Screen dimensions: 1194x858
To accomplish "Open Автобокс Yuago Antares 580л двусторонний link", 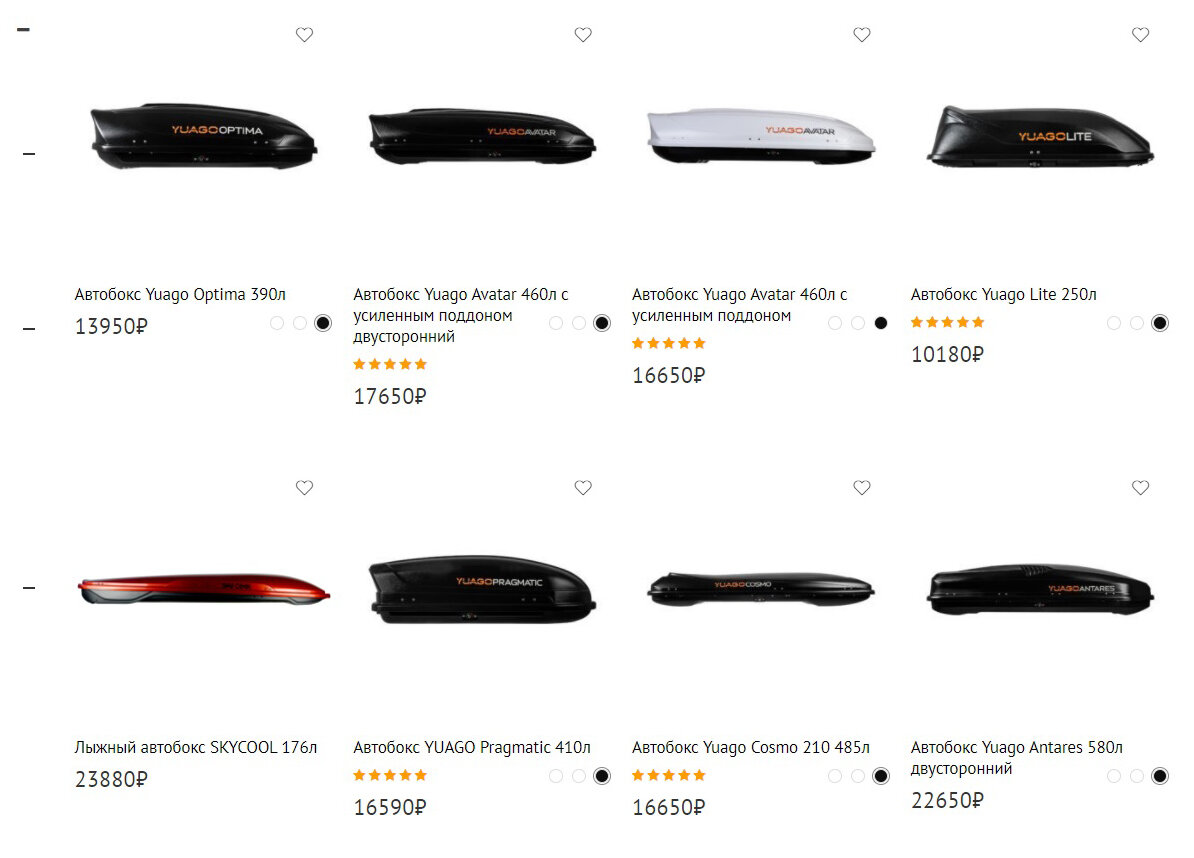I will pyautogui.click(x=1017, y=758).
